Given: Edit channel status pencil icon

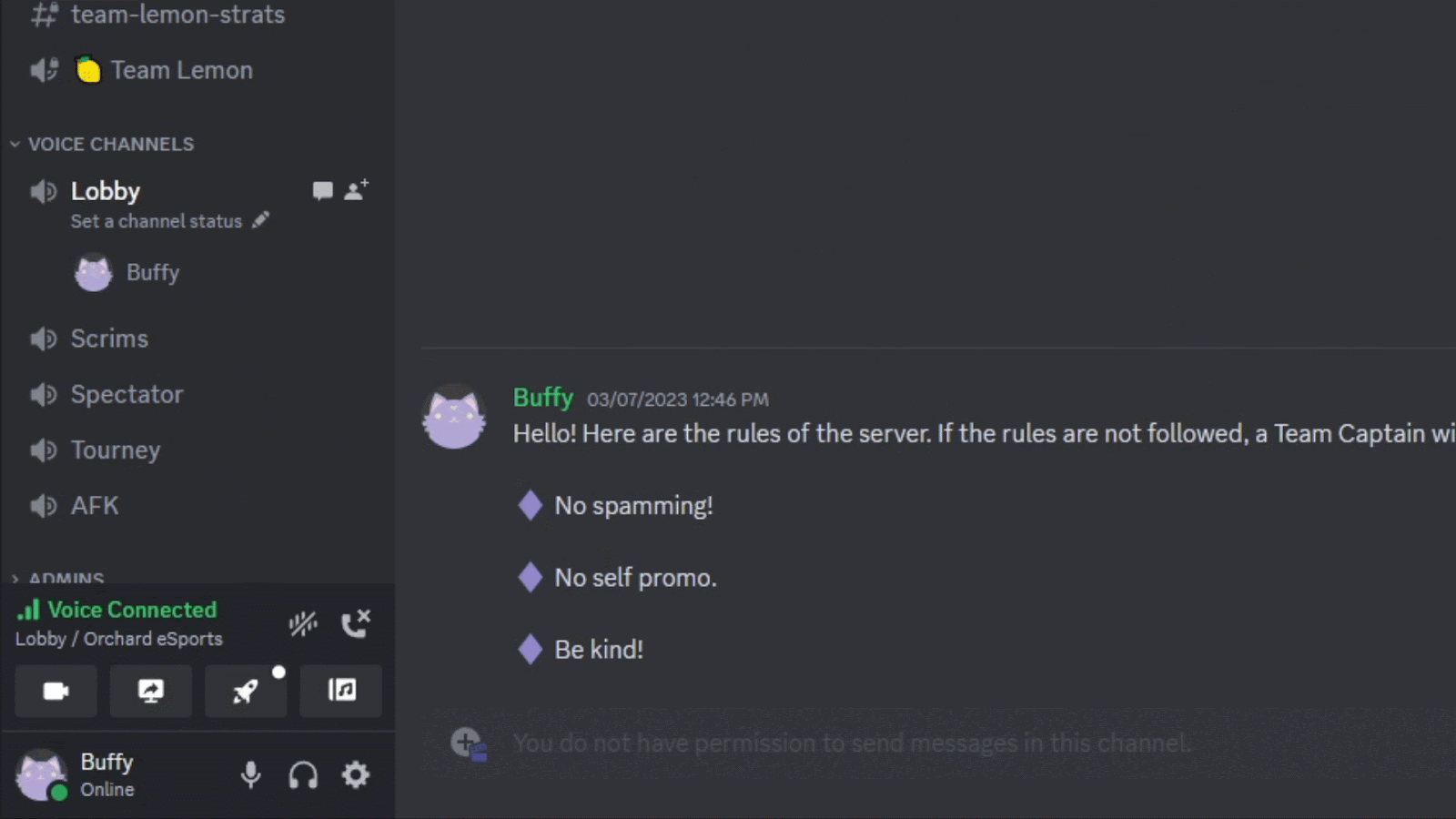Looking at the screenshot, I should [x=261, y=220].
